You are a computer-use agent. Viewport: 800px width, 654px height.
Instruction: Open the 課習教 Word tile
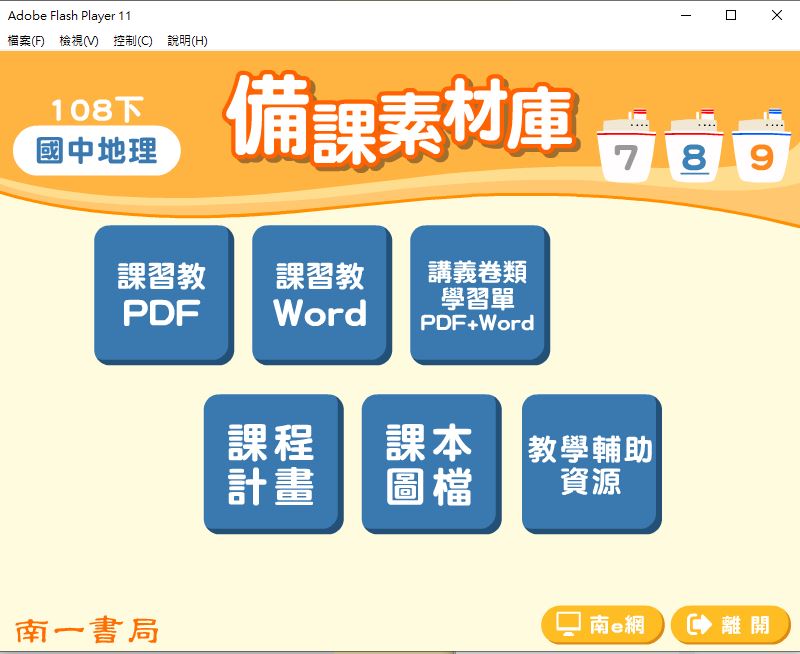320,294
